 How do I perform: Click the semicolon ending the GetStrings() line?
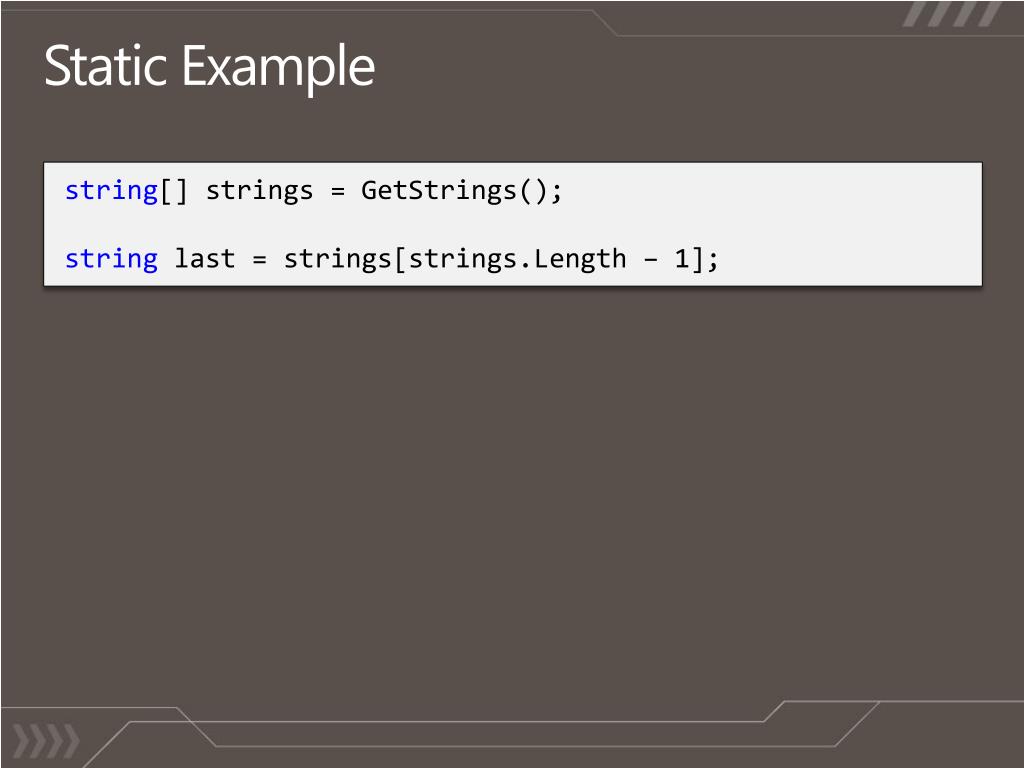(x=556, y=192)
